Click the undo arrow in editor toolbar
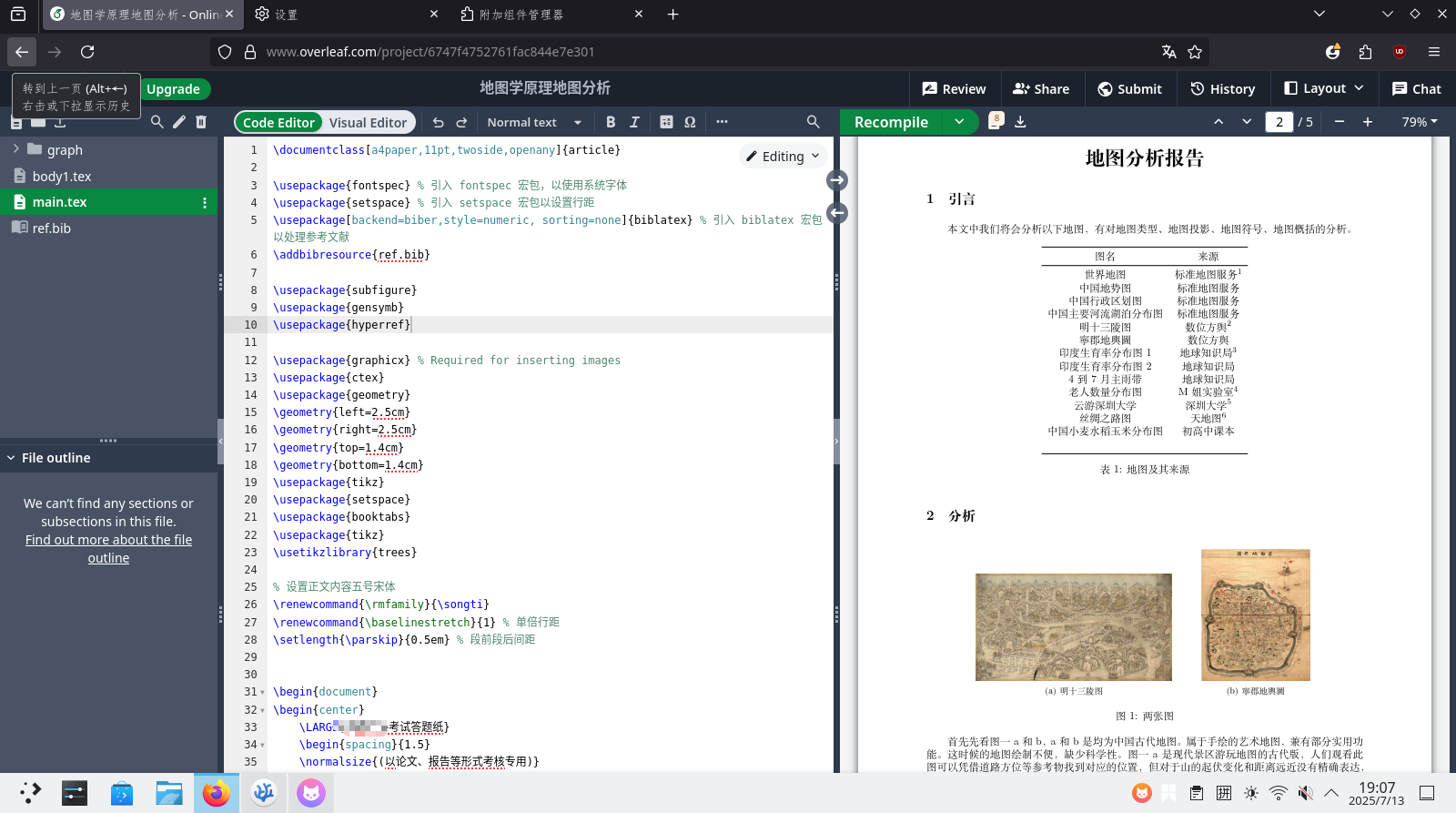This screenshot has width=1456, height=813. (x=439, y=122)
